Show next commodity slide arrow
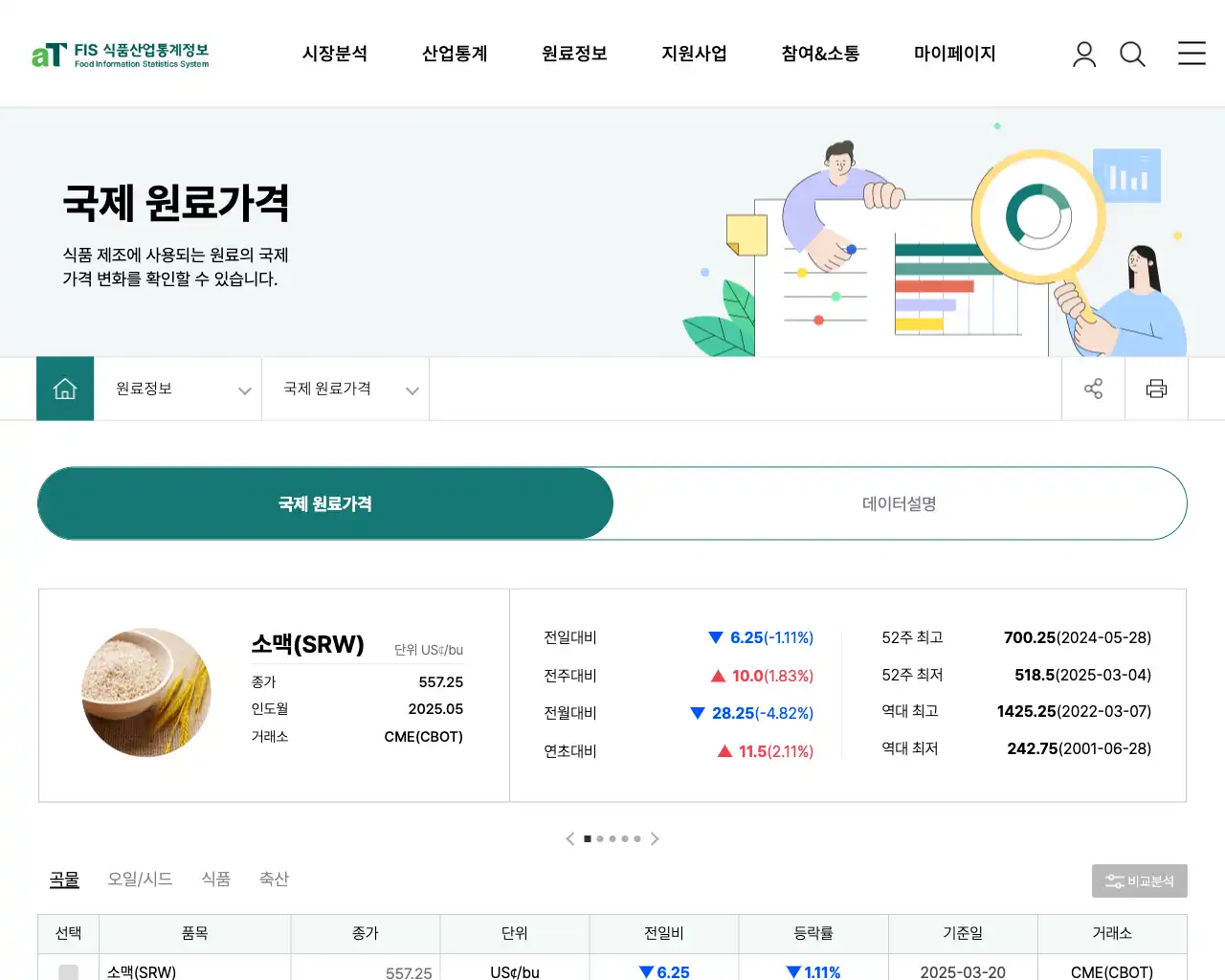The height and width of the screenshot is (980, 1225). 655,838
